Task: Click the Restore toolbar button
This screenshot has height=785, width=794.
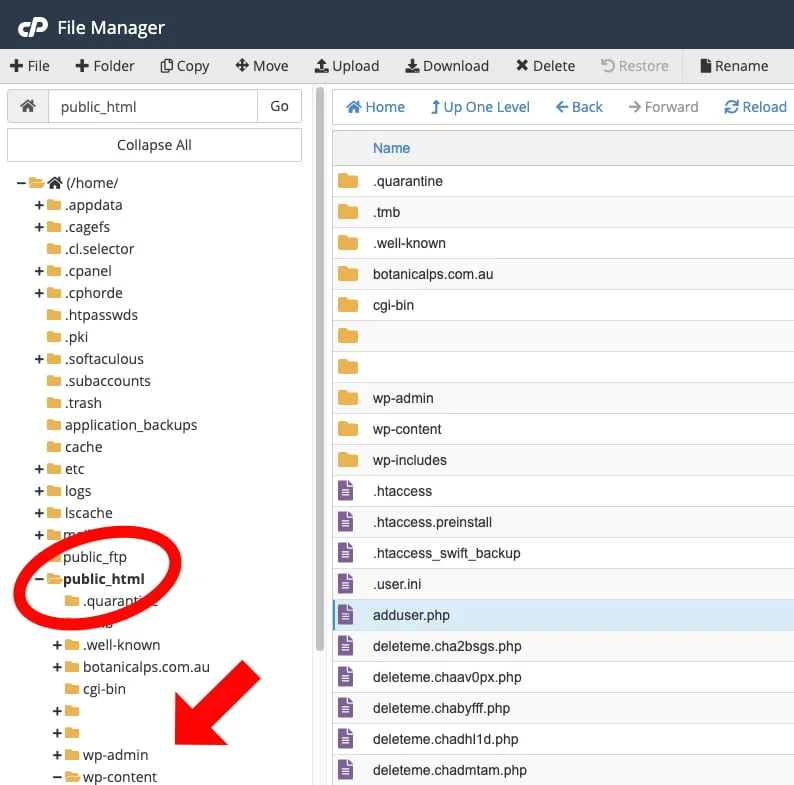Action: [634, 66]
